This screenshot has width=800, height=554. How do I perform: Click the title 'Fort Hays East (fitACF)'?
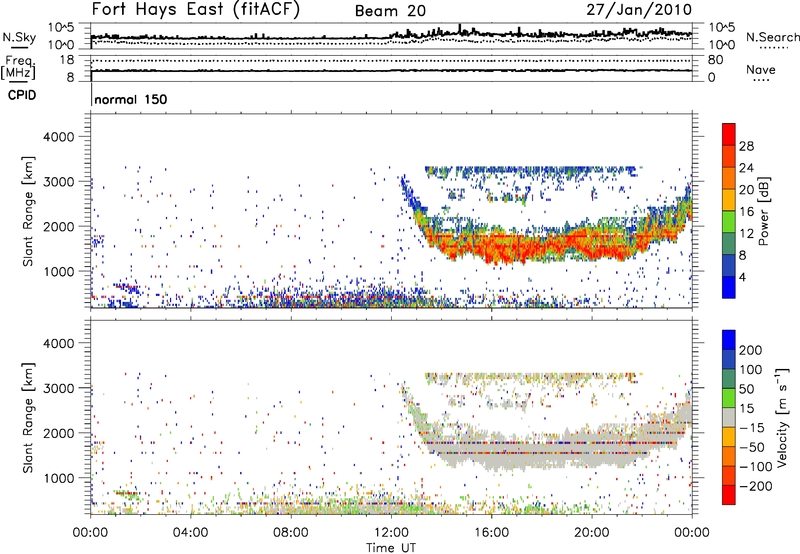click(x=196, y=9)
